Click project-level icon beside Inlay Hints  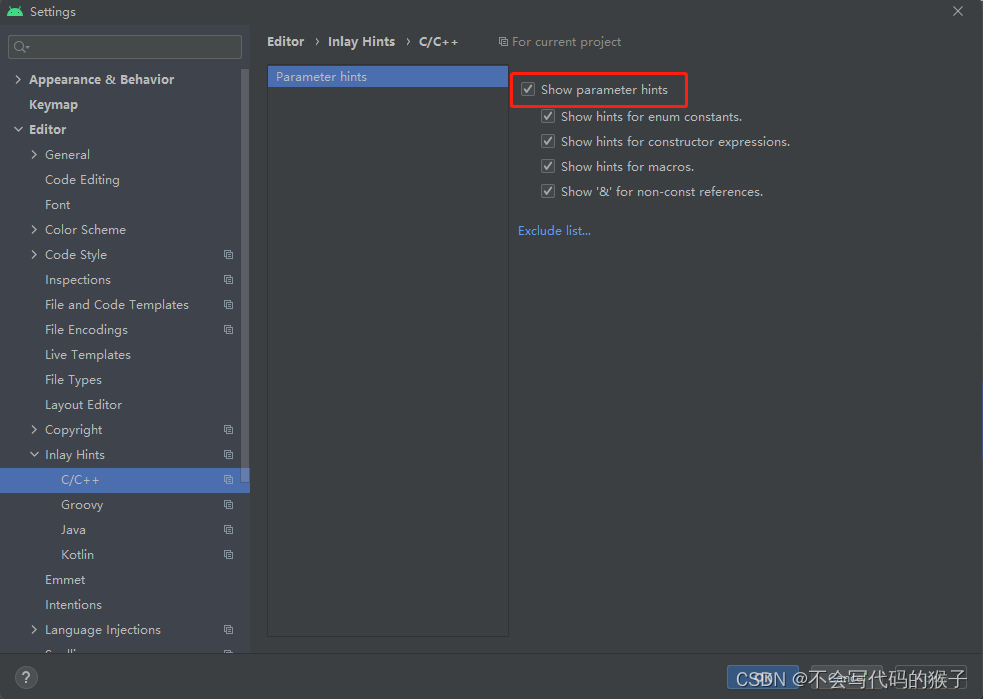(228, 455)
